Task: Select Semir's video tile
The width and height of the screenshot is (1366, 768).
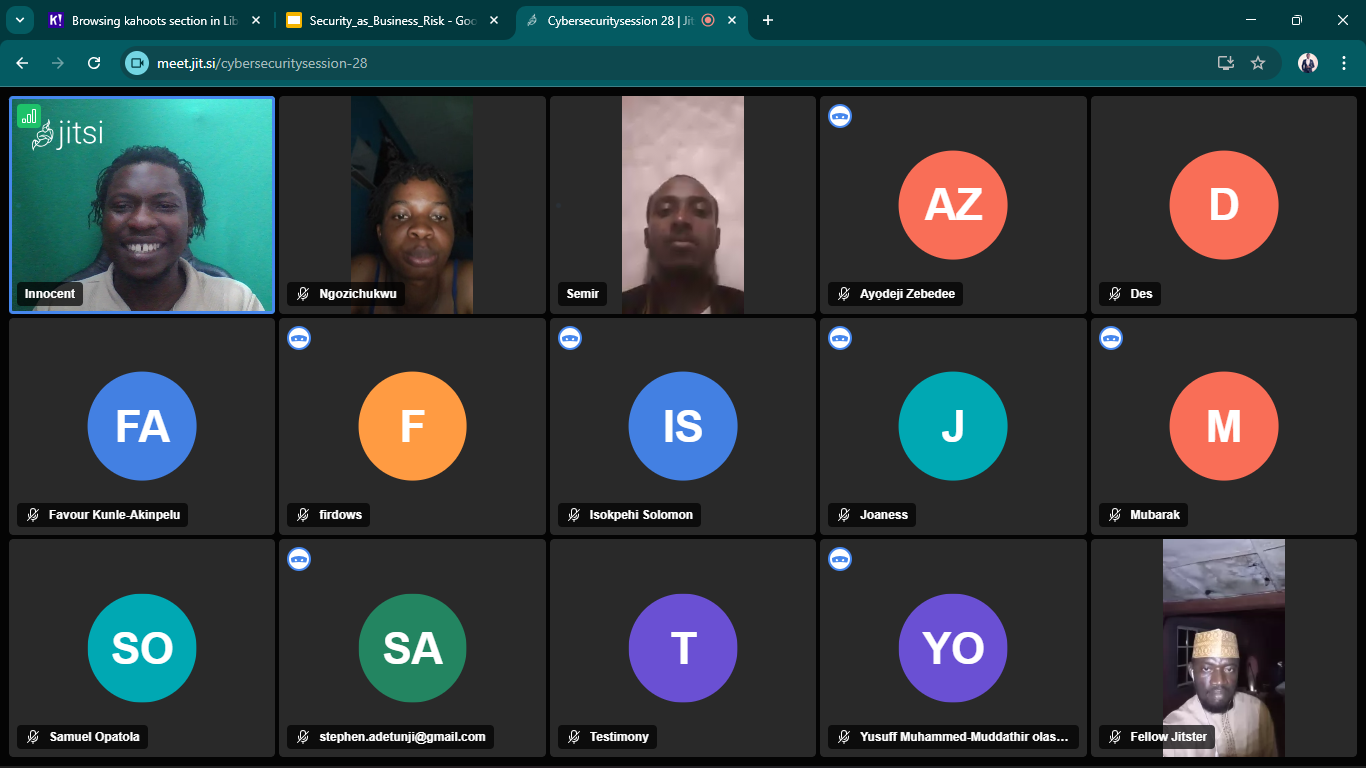Action: [683, 205]
